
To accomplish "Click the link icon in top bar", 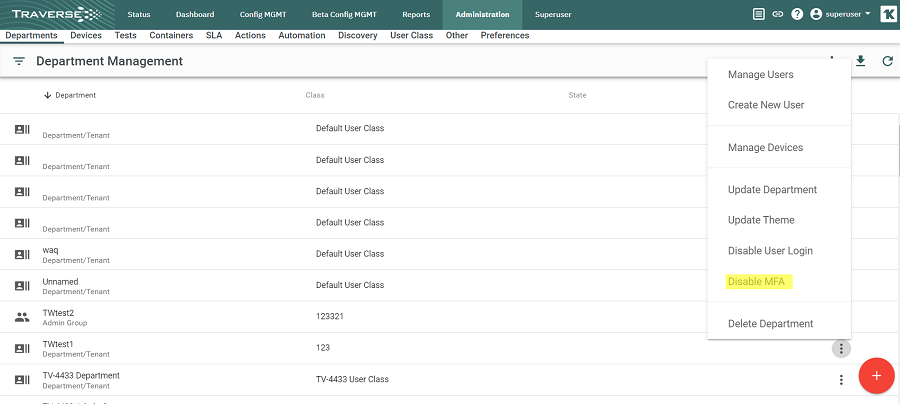I will pos(777,14).
